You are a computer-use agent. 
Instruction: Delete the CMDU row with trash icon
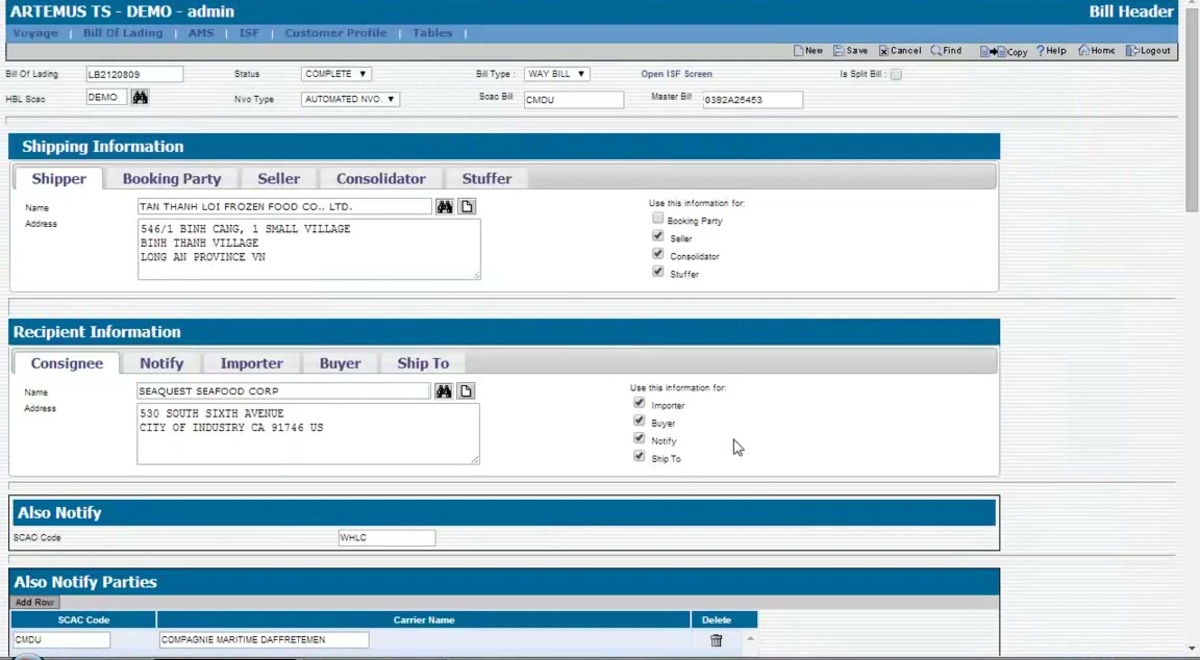click(x=716, y=640)
